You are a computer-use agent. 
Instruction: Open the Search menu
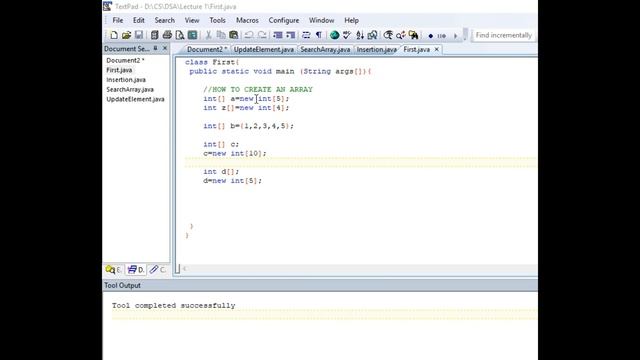pyautogui.click(x=164, y=20)
